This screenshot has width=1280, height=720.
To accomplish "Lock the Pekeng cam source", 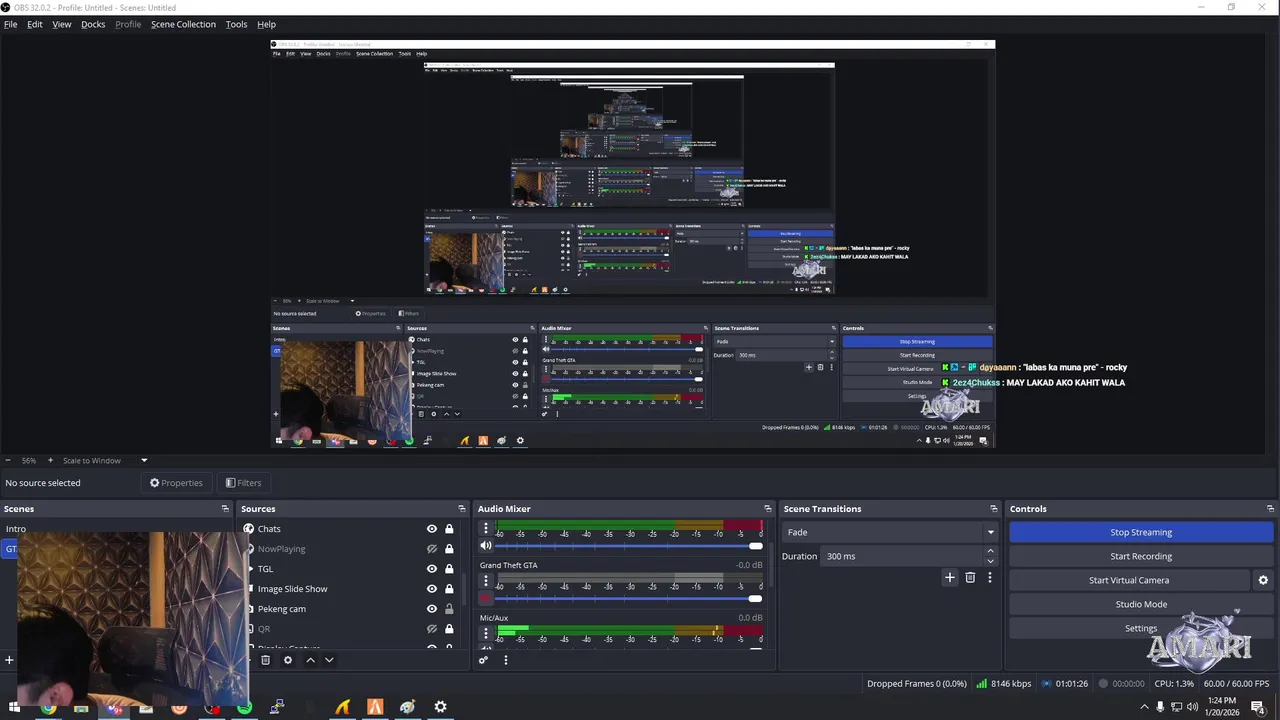I will (449, 609).
